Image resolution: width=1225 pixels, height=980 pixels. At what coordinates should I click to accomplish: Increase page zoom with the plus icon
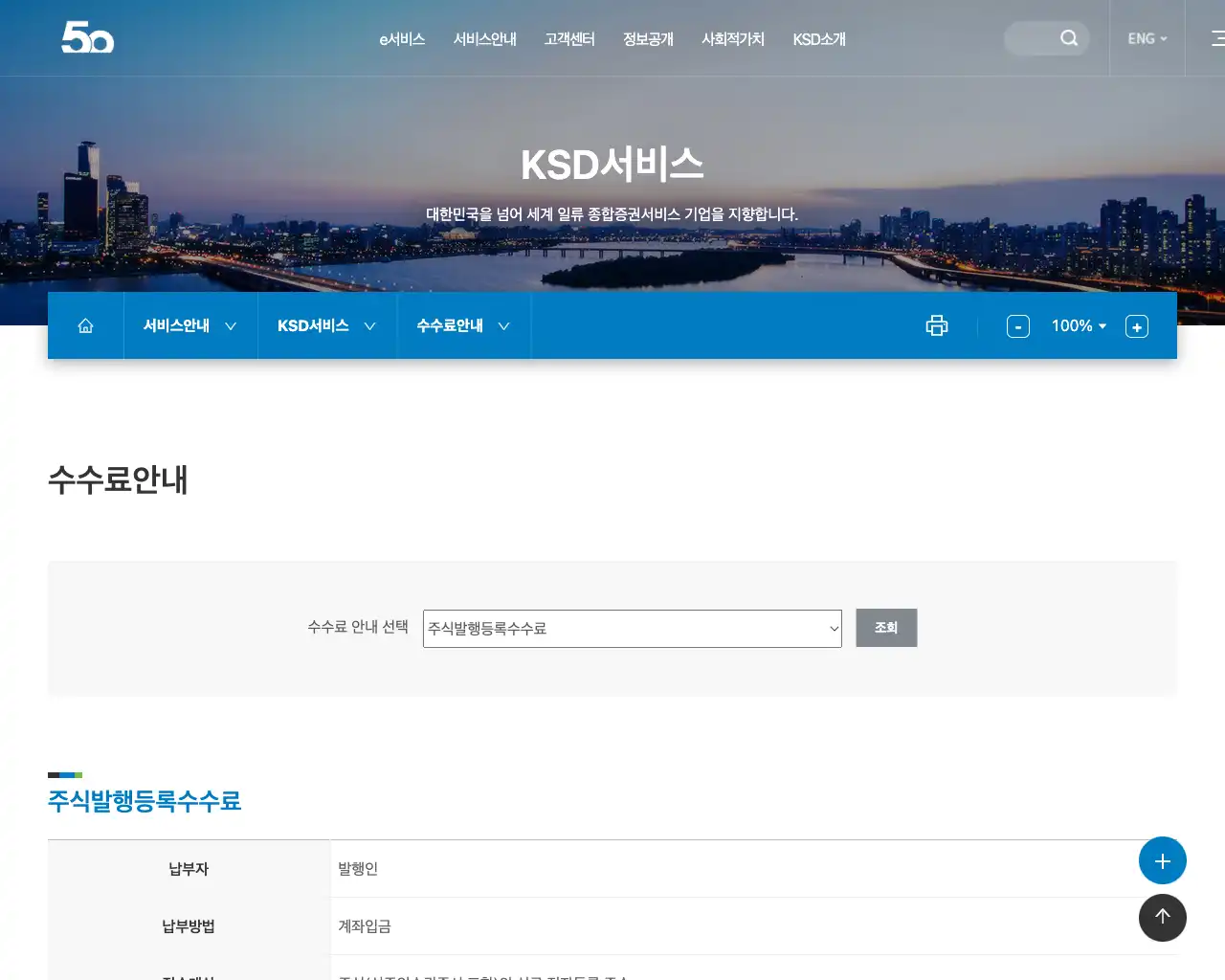pyautogui.click(x=1136, y=326)
